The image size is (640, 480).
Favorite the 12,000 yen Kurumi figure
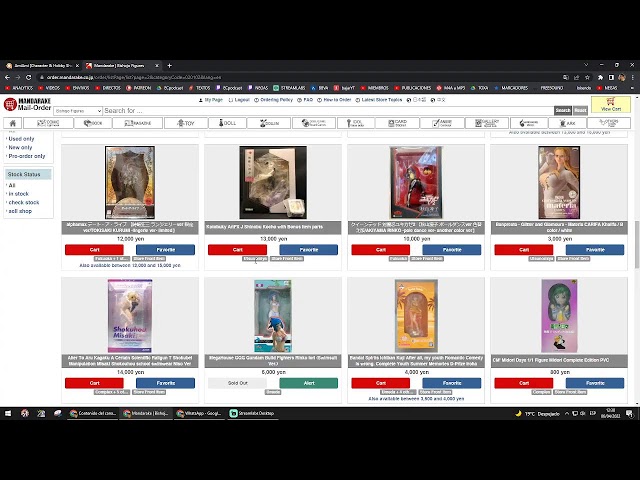coord(165,250)
